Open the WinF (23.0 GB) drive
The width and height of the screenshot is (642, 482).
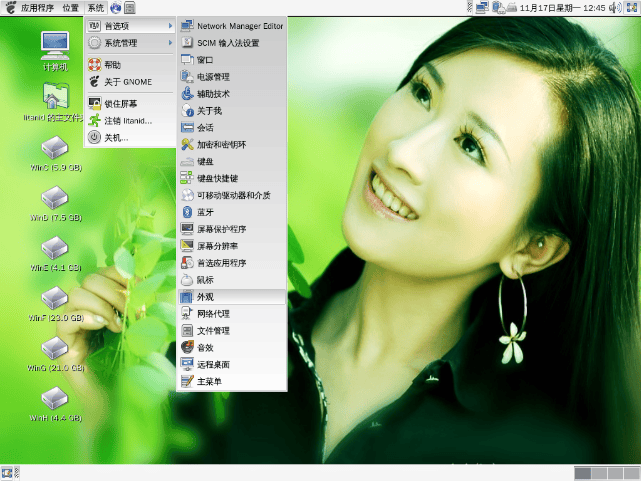coord(55,301)
